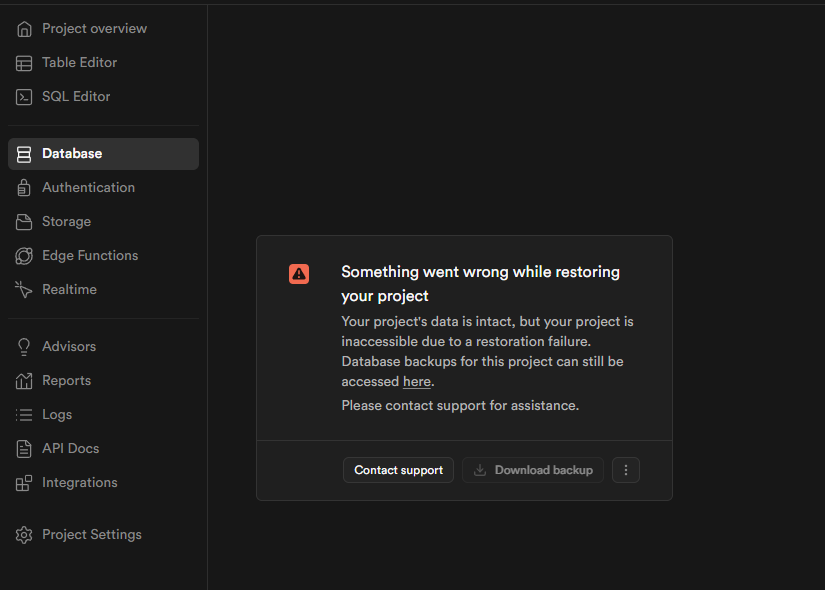The height and width of the screenshot is (590, 825).
Task: Click the Edge Functions globe icon
Action: (x=24, y=256)
